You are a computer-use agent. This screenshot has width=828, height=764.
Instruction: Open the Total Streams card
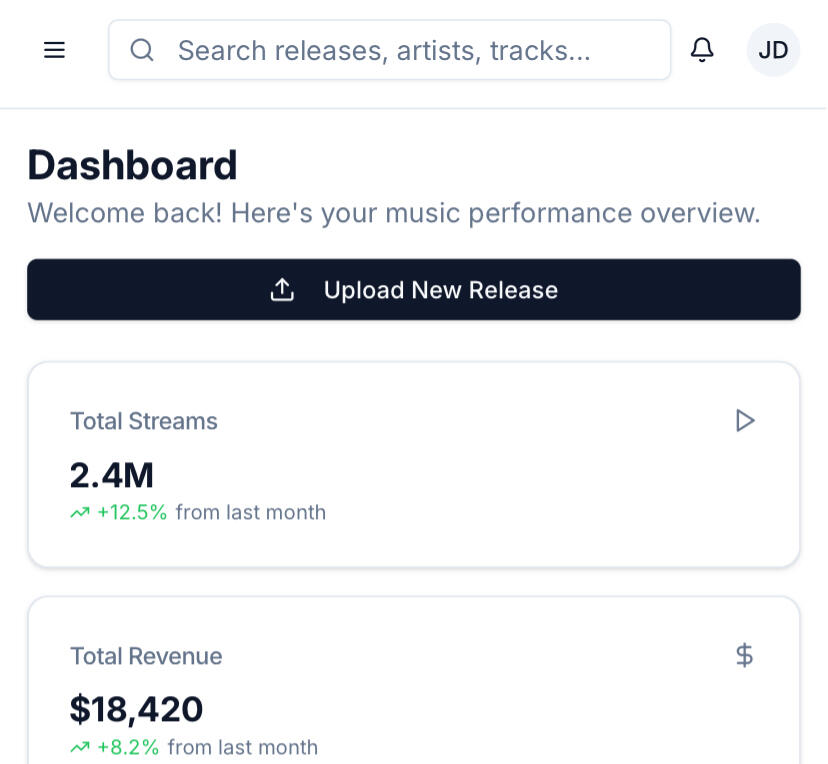point(414,465)
